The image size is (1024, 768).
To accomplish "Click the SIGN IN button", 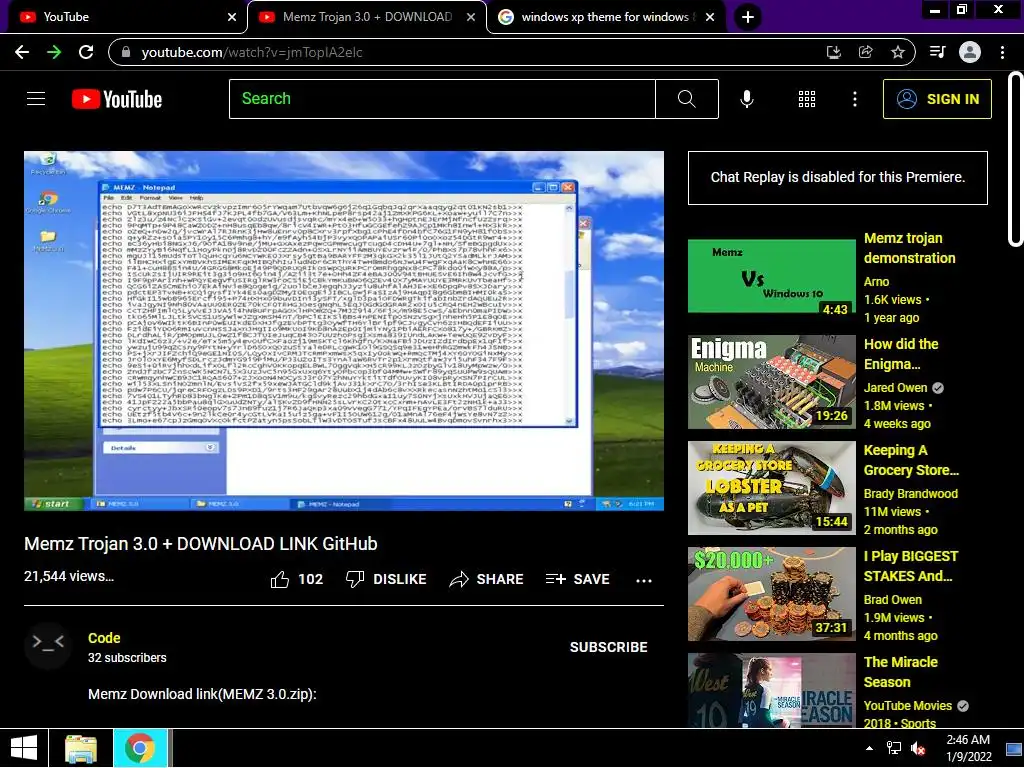I will click(937, 99).
